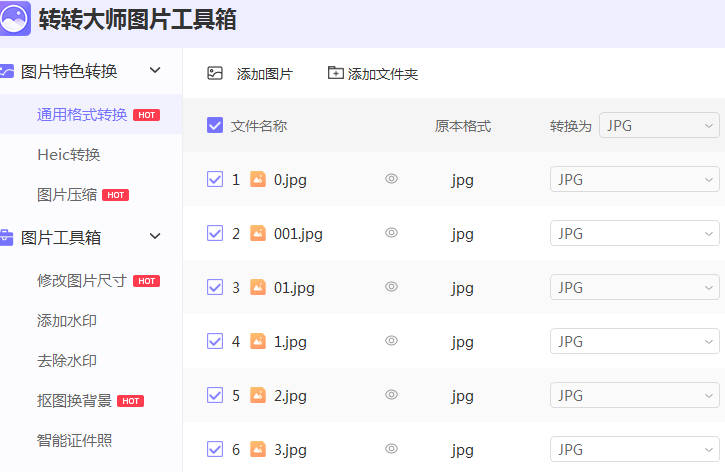Click the app logo icon
725x472 pixels.
pyautogui.click(x=15, y=18)
